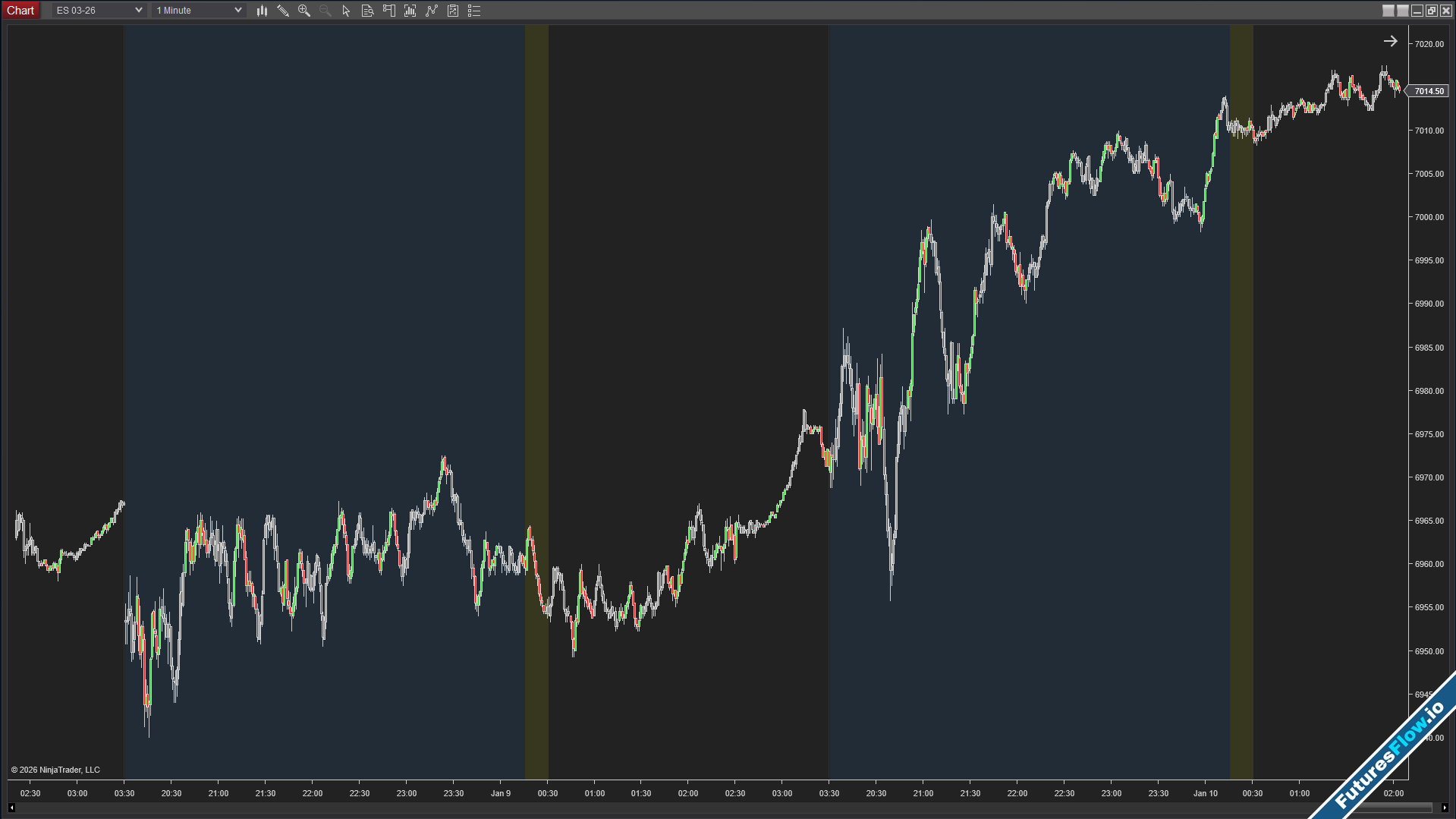Viewport: 1456px width, 819px height.
Task: Open the Indicators line-graph icon
Action: [x=432, y=11]
